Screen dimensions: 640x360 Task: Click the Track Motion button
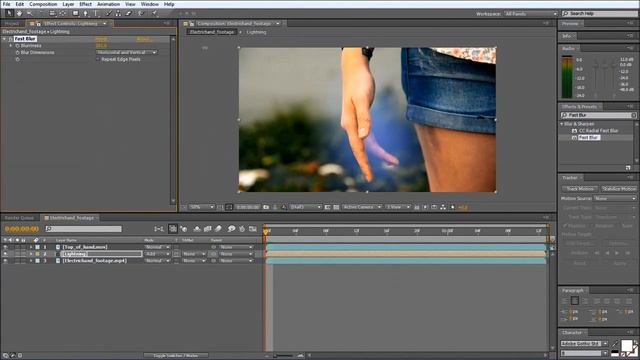[x=580, y=189]
